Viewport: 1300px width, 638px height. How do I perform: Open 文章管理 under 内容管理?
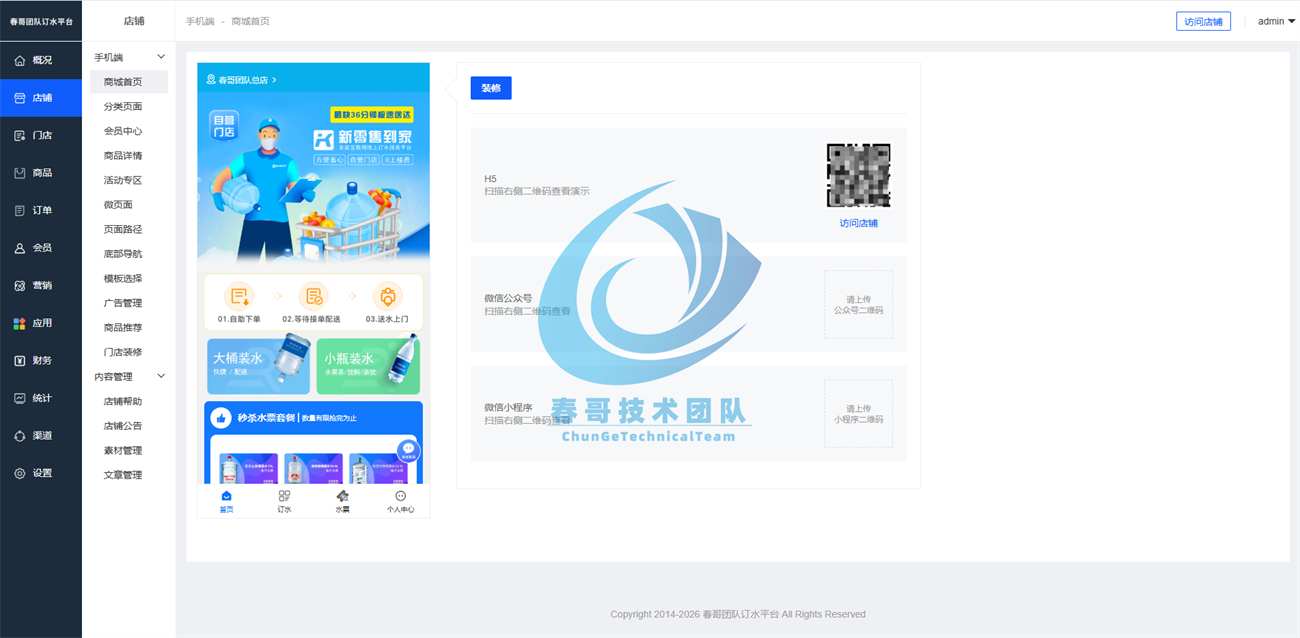pyautogui.click(x=123, y=474)
